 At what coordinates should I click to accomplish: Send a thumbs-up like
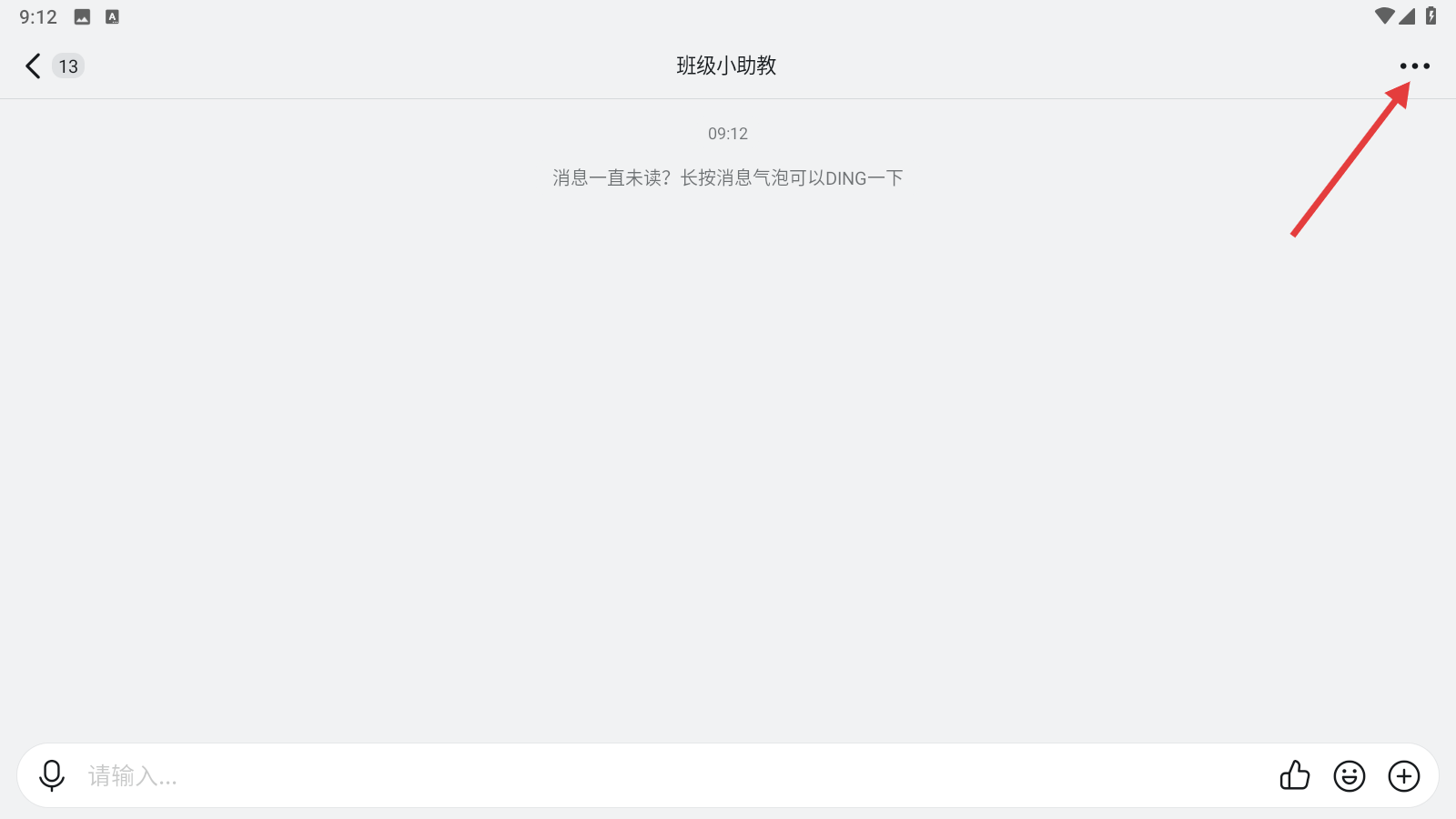click(1294, 775)
